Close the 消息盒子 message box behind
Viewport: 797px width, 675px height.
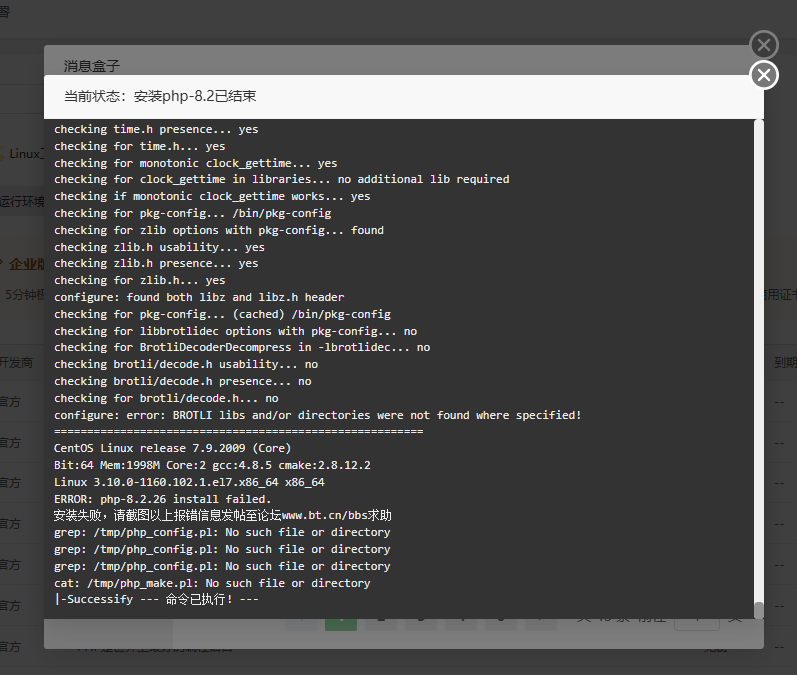pos(764,45)
